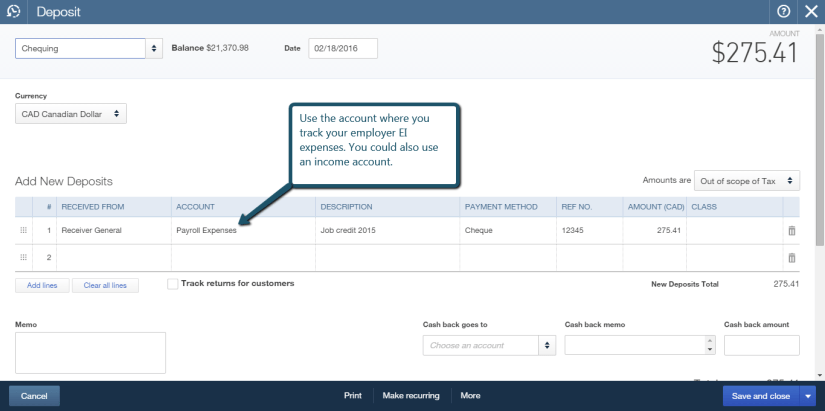This screenshot has height=411, width=825.
Task: Open the CAD Canadian Dollar currency dropdown
Action: click(x=118, y=114)
